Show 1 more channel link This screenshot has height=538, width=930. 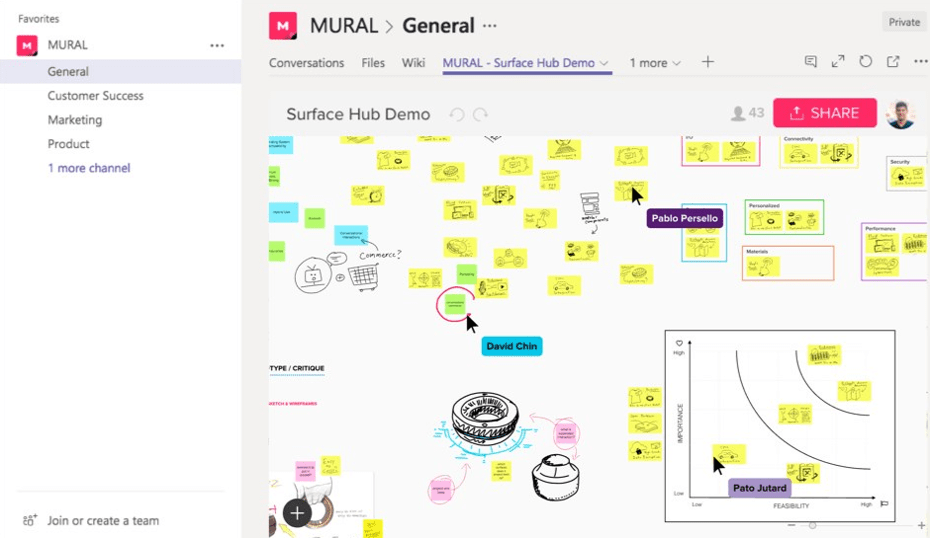(x=89, y=168)
